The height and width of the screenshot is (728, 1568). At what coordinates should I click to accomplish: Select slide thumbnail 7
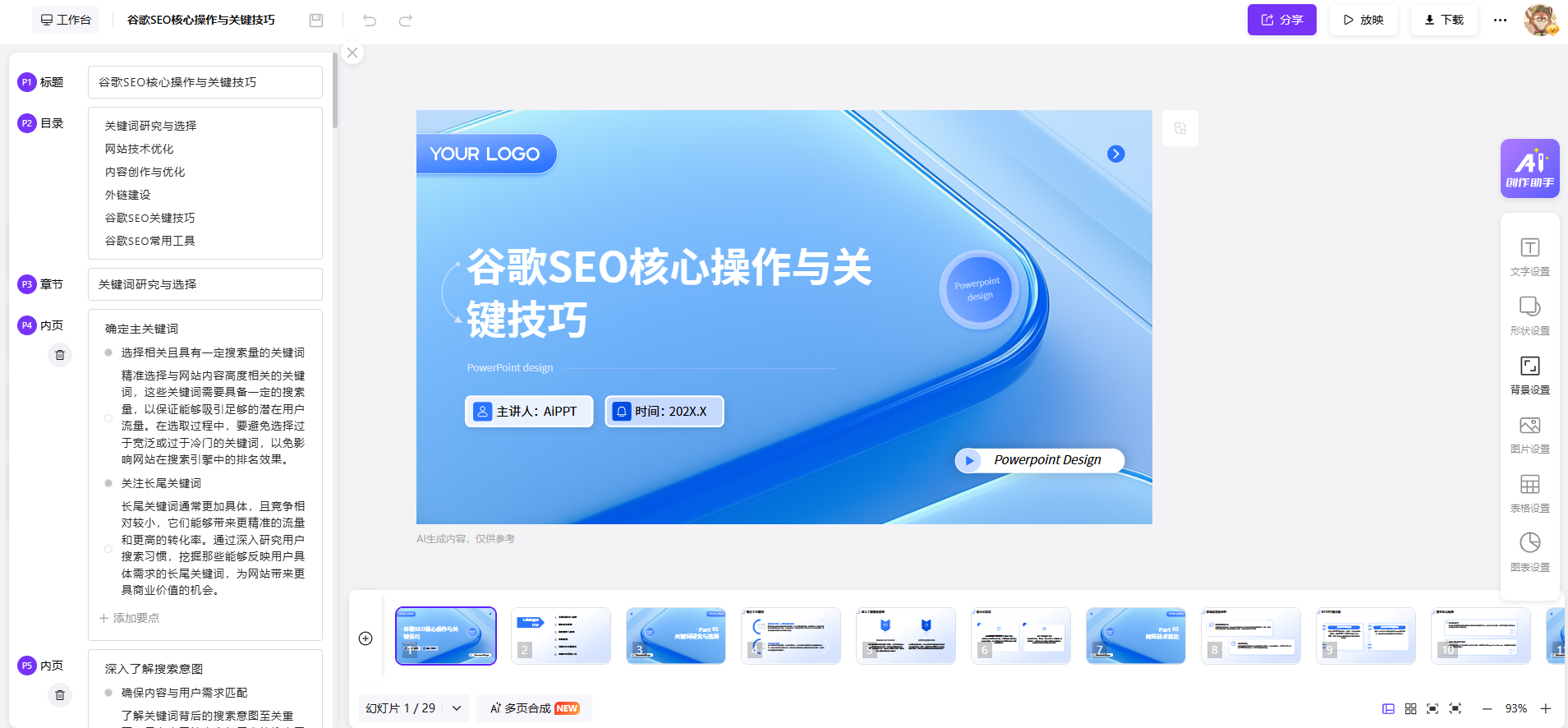1136,636
